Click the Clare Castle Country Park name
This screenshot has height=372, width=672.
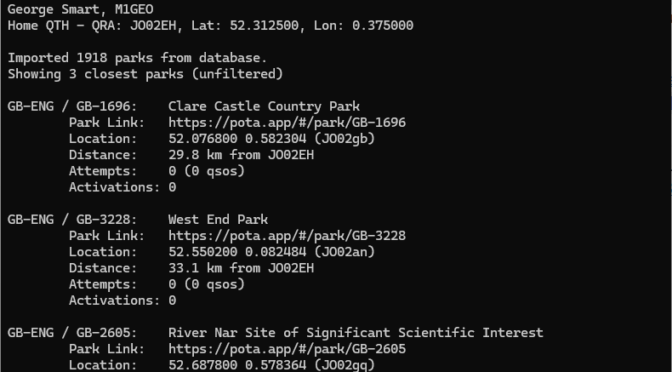point(264,106)
